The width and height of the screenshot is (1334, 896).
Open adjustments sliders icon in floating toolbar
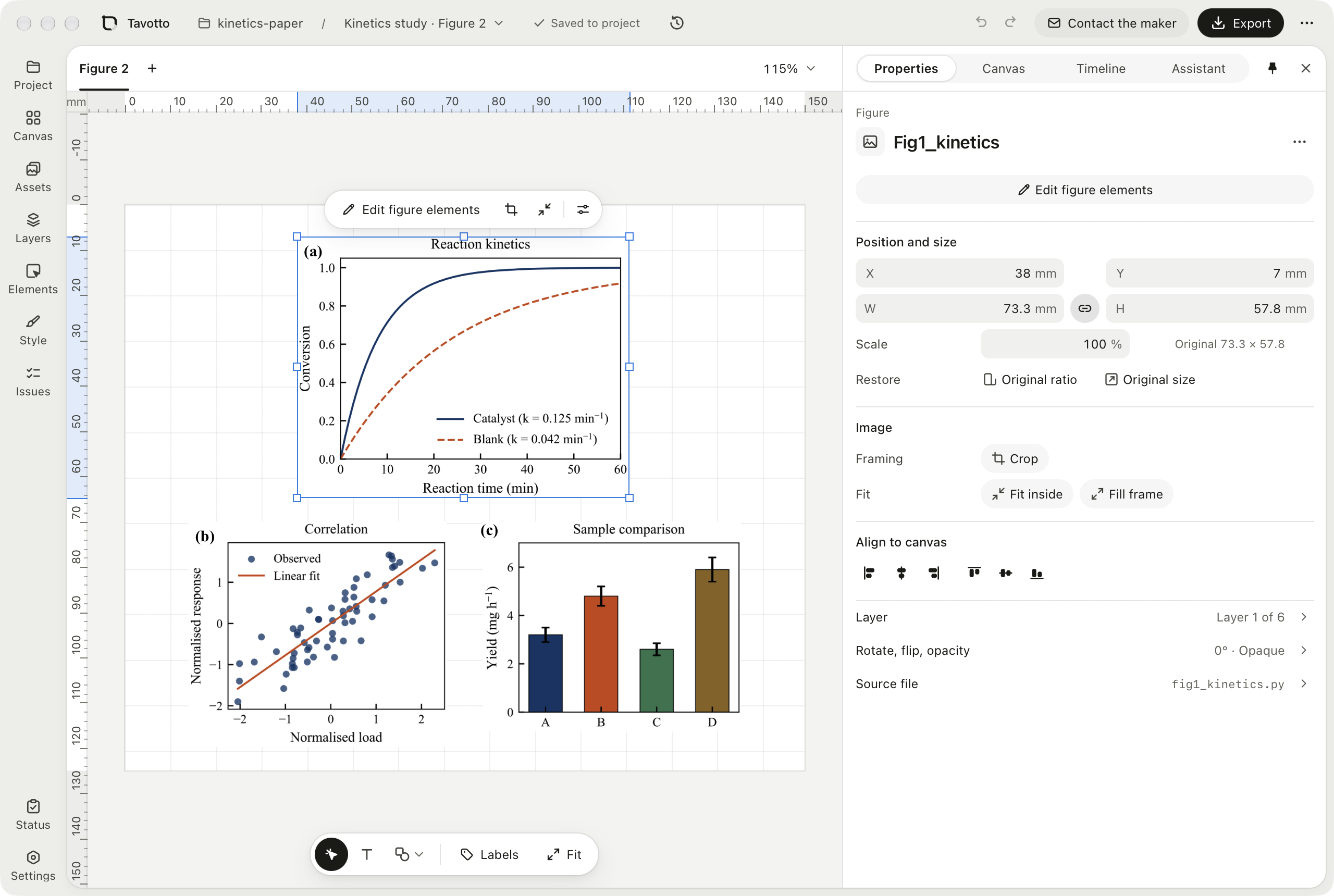(x=583, y=210)
